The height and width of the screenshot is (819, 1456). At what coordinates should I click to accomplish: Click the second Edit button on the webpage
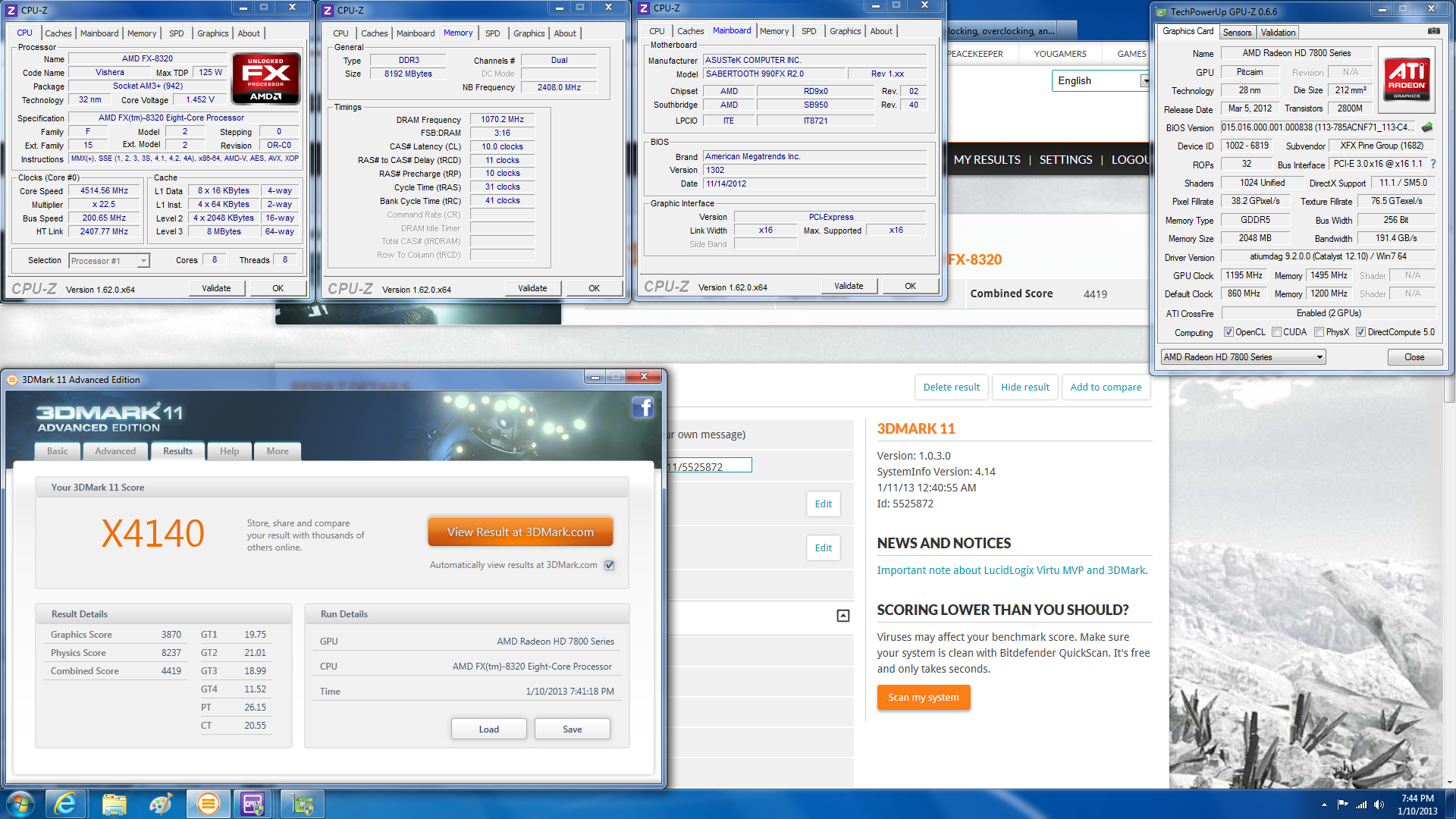(x=824, y=548)
